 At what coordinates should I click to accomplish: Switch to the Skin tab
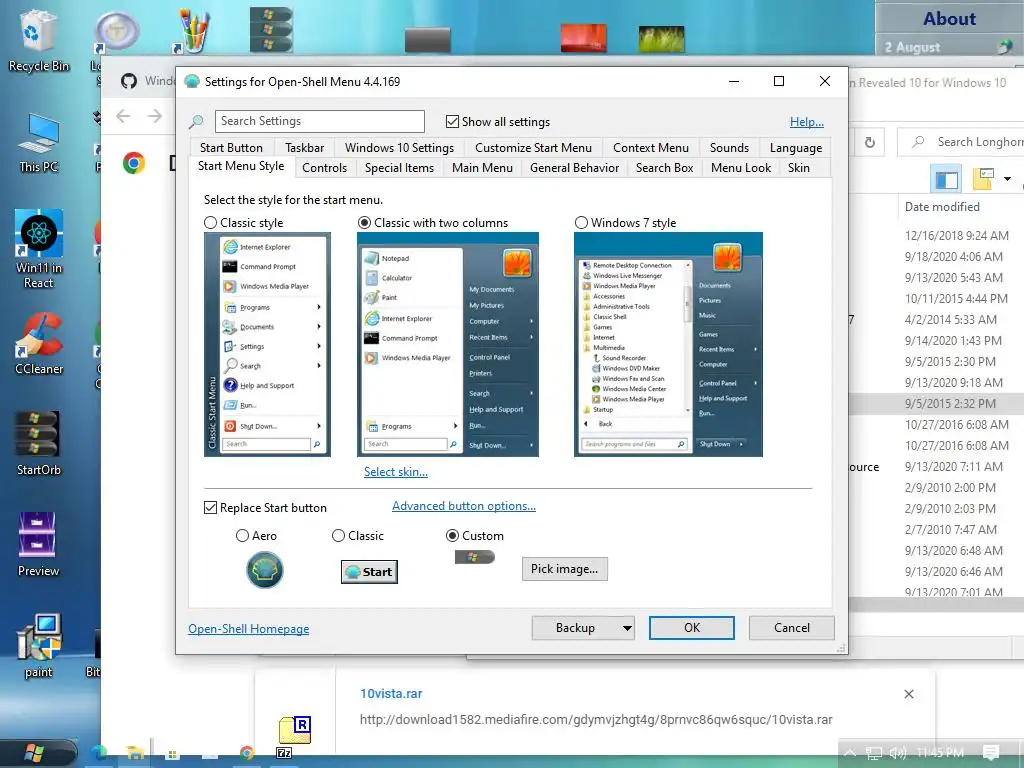[x=798, y=168]
